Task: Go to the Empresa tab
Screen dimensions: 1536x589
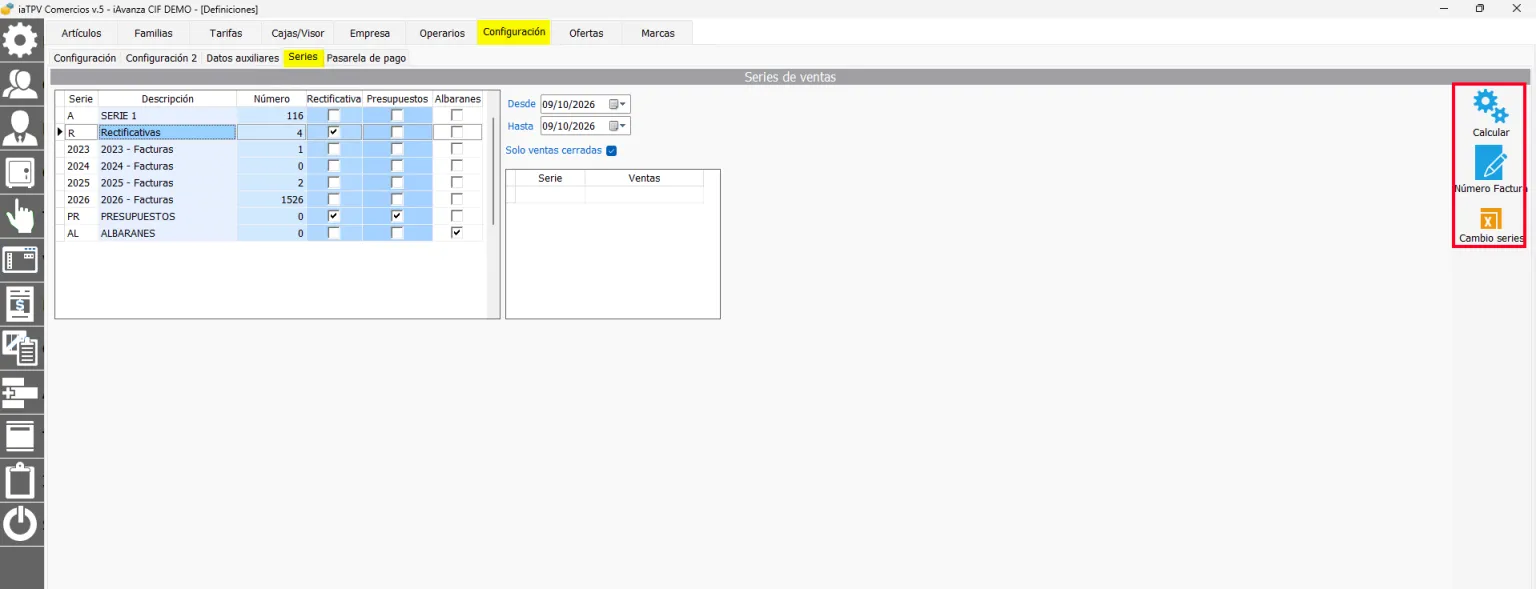Action: tap(370, 33)
